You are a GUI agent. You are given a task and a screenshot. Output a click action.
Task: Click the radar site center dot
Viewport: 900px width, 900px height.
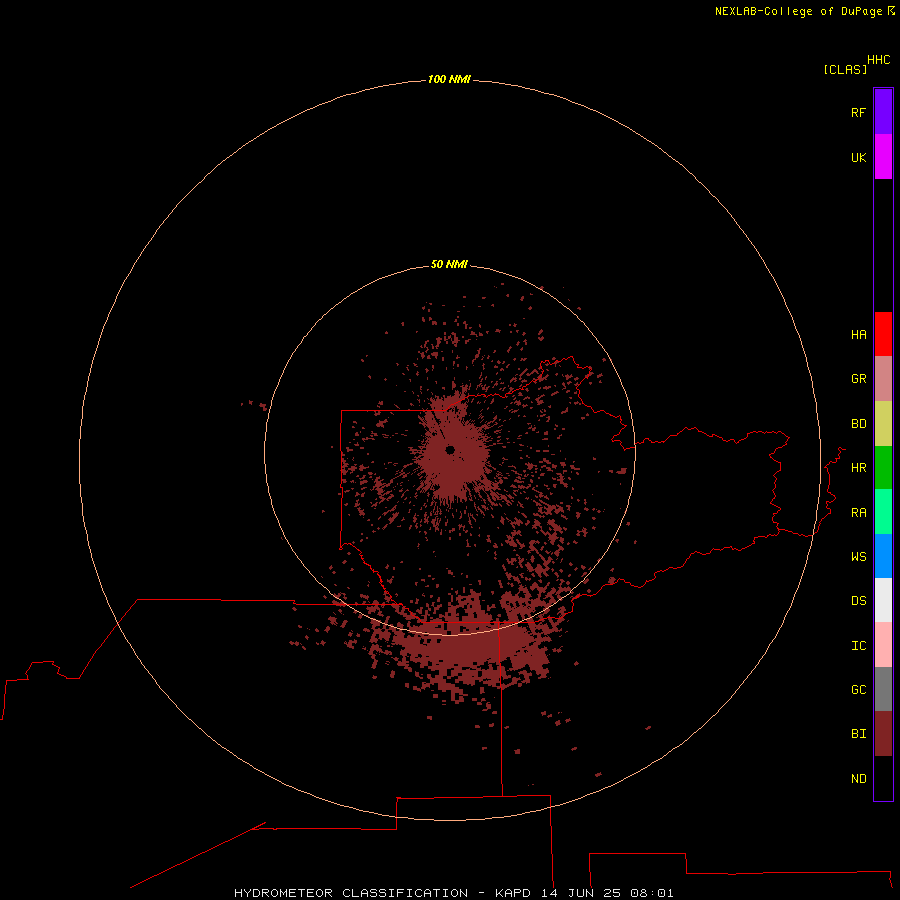[450, 450]
